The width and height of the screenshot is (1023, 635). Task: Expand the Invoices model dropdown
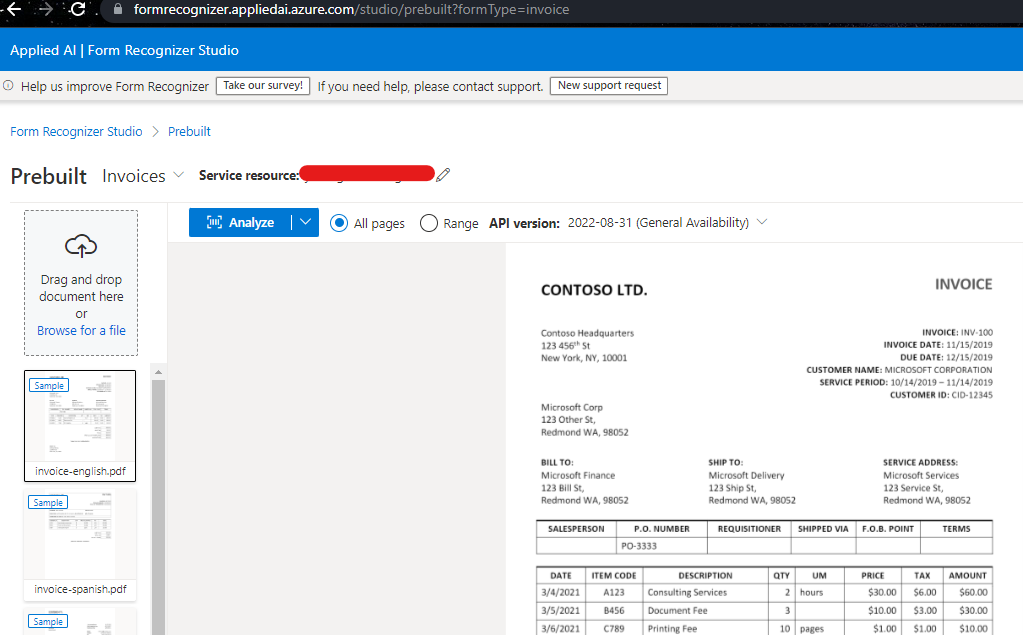(144, 176)
